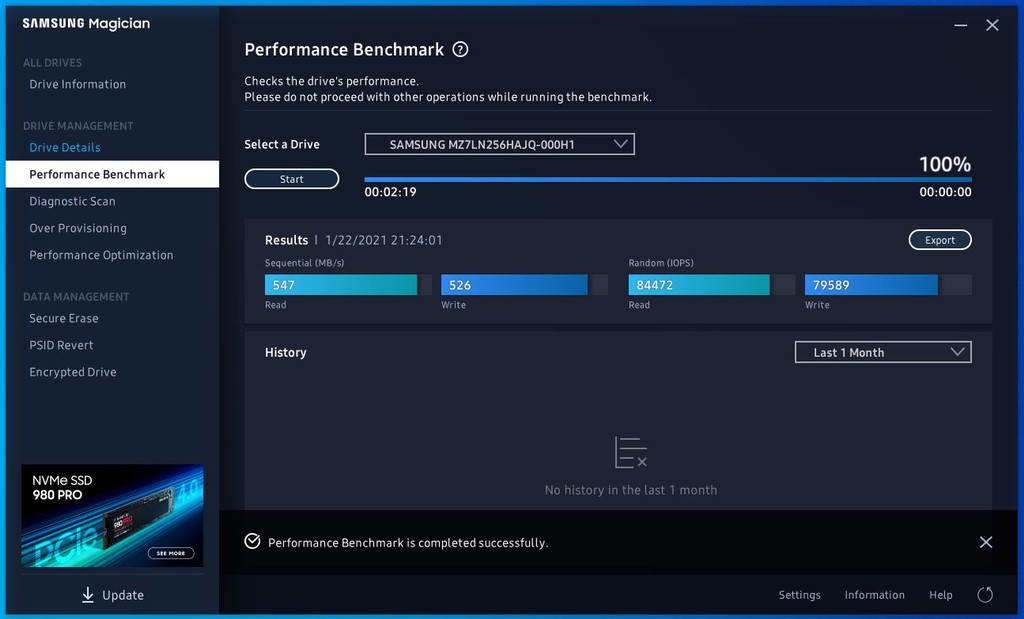
Task: Start the performance benchmark
Action: pos(292,180)
